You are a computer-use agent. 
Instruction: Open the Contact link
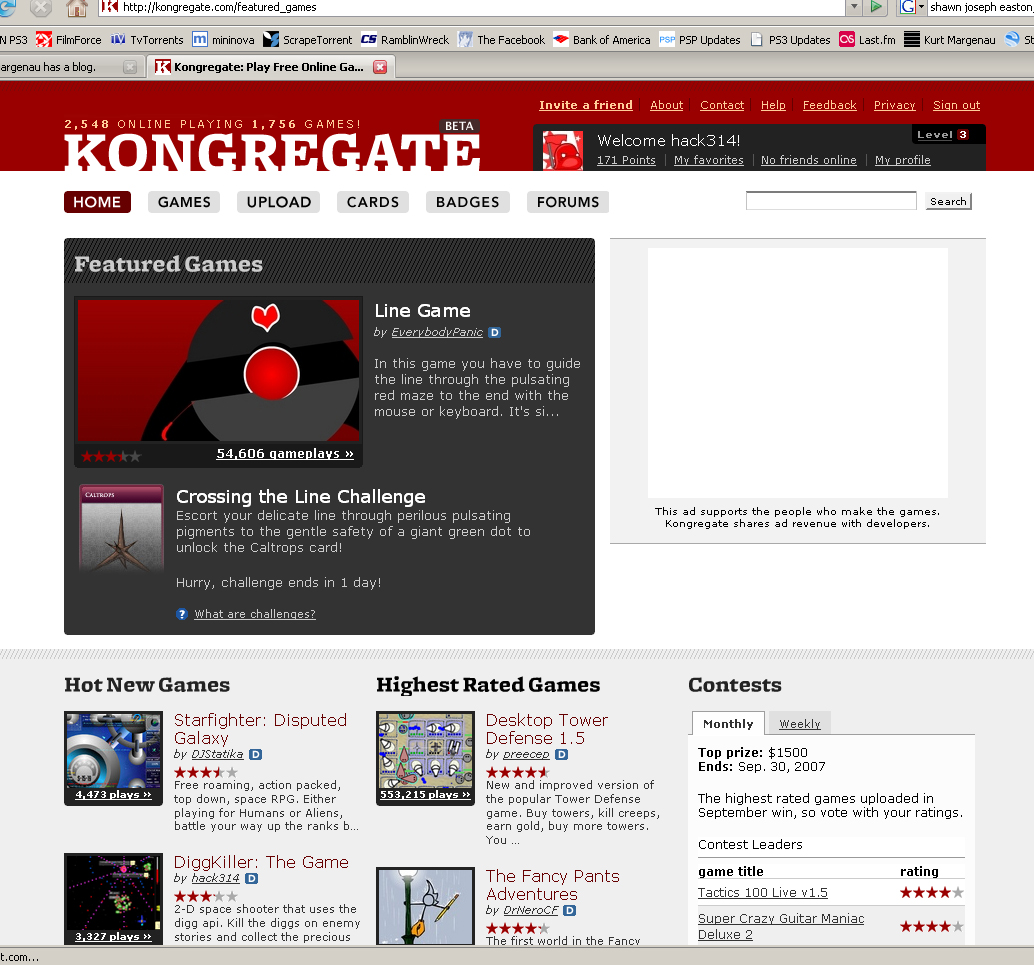(722, 105)
